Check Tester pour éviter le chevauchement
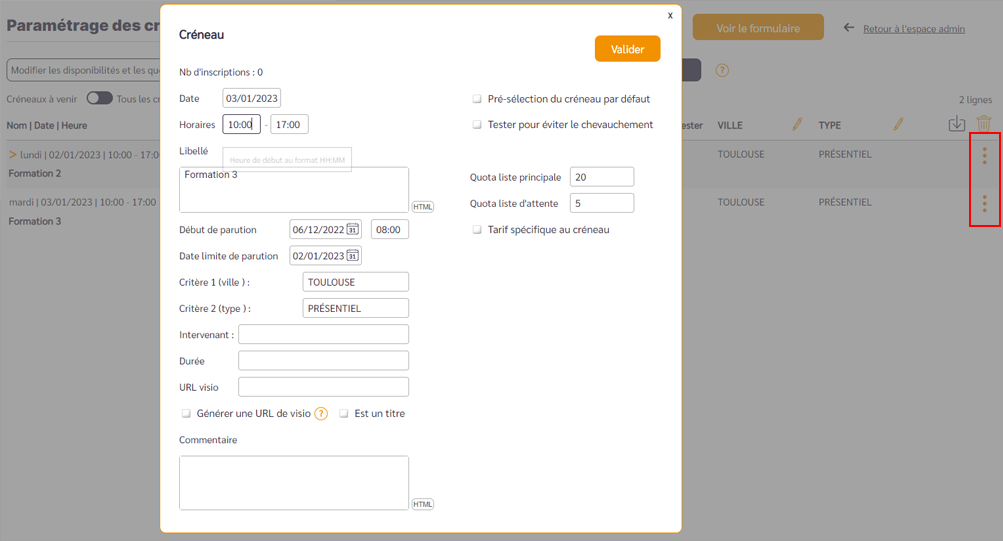Image resolution: width=1003 pixels, height=541 pixels. [478, 125]
